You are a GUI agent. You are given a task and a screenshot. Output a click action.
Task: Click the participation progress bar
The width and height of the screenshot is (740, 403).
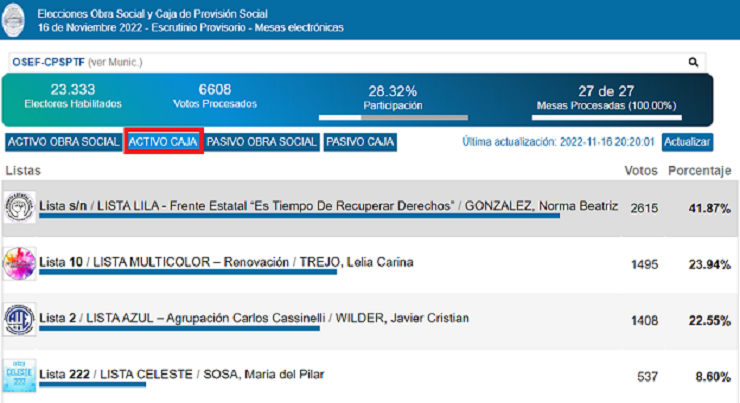pos(395,117)
